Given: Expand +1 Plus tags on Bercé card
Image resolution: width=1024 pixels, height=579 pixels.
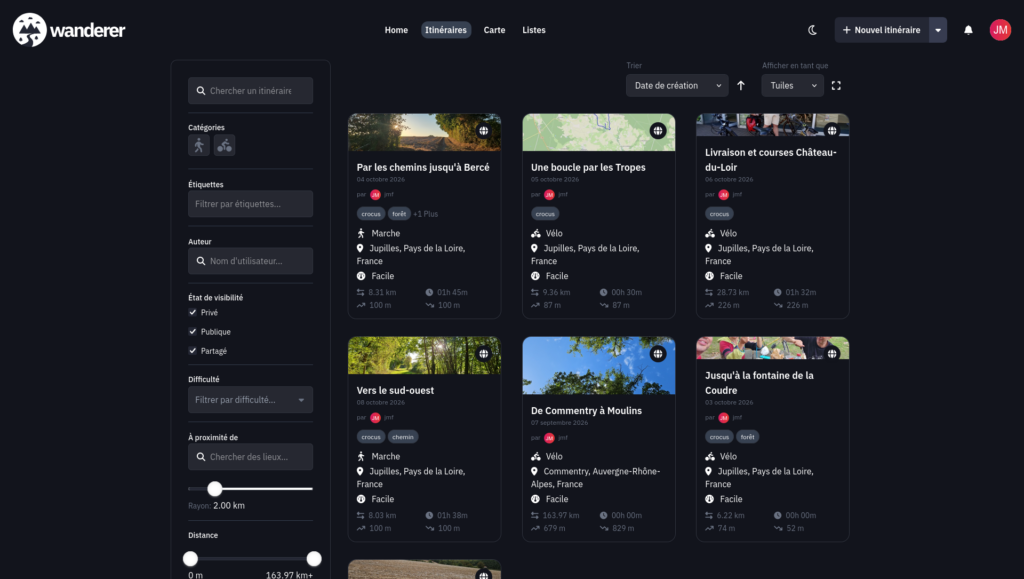Looking at the screenshot, I should coord(426,214).
